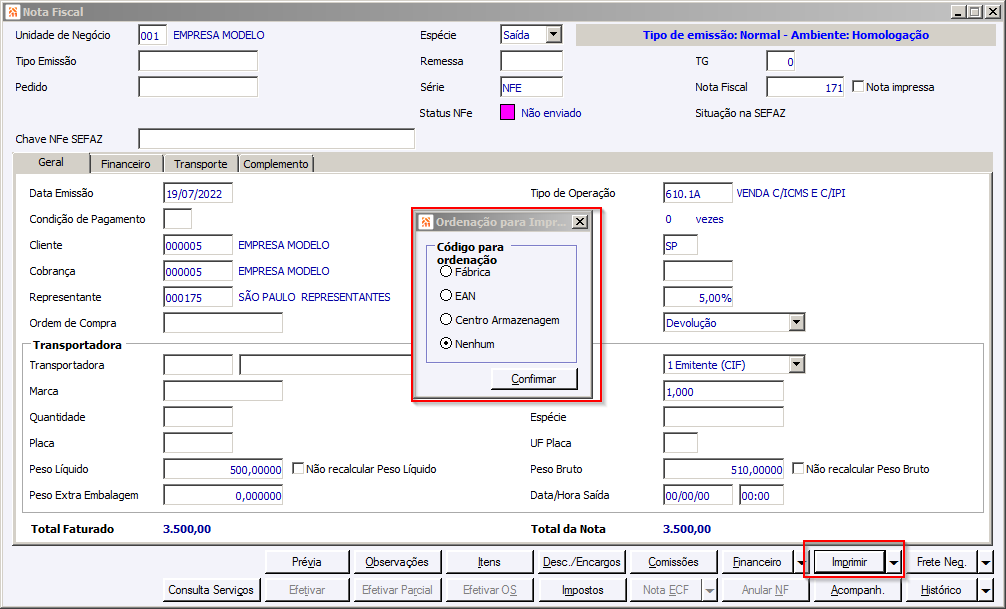Click the Chave NFe SEFAZ field
The height and width of the screenshot is (609, 1006).
coord(277,139)
